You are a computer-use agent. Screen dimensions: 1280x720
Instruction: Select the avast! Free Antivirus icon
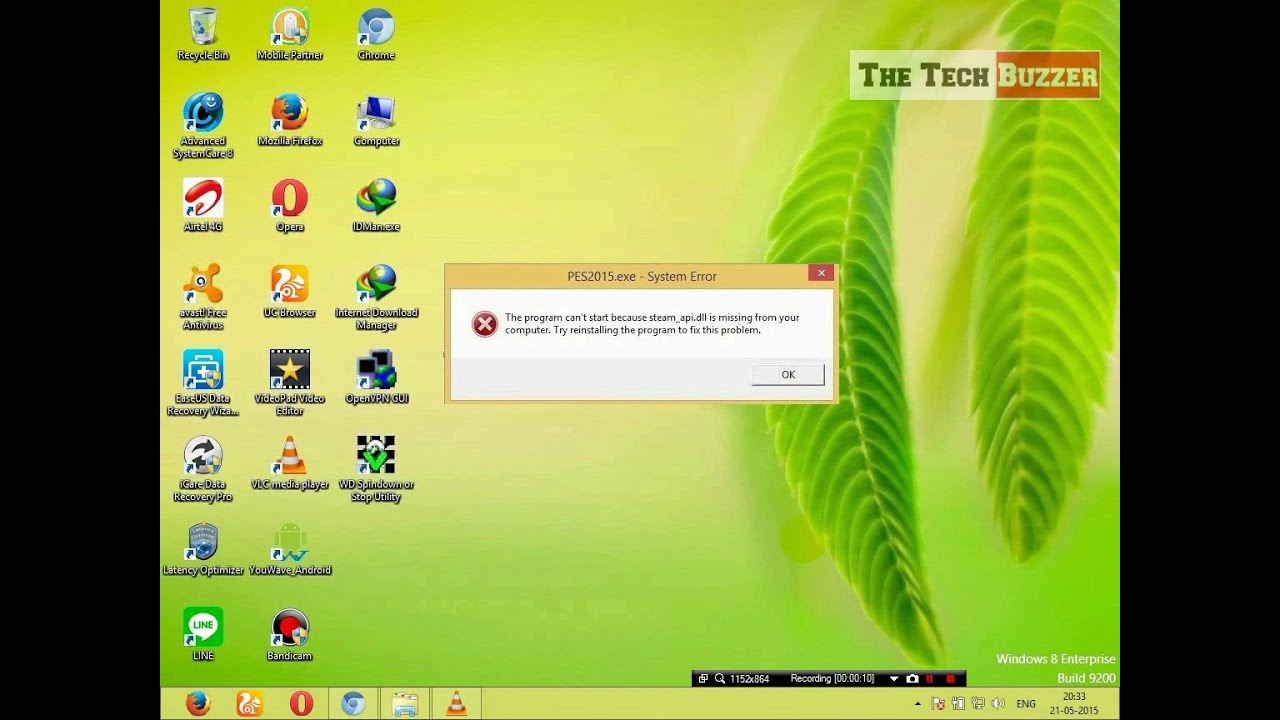(203, 297)
